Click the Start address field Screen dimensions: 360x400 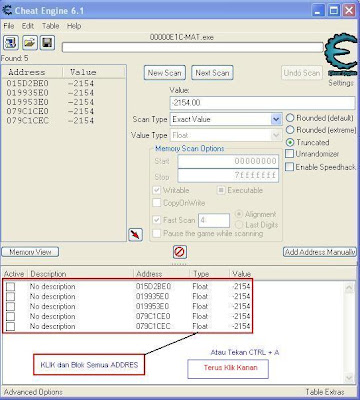pos(228,161)
